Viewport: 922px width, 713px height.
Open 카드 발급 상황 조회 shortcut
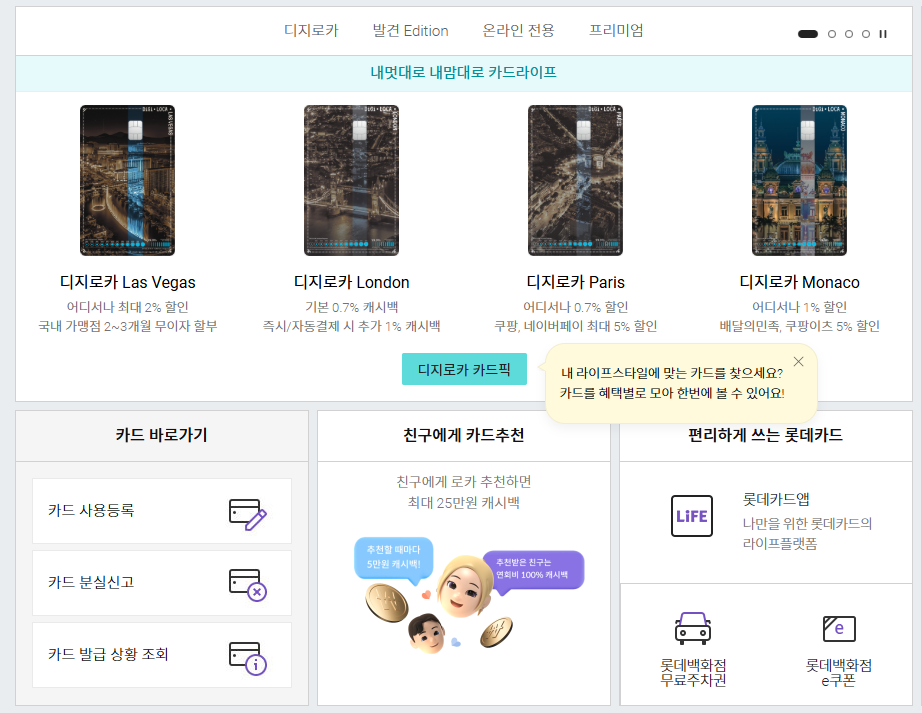162,655
